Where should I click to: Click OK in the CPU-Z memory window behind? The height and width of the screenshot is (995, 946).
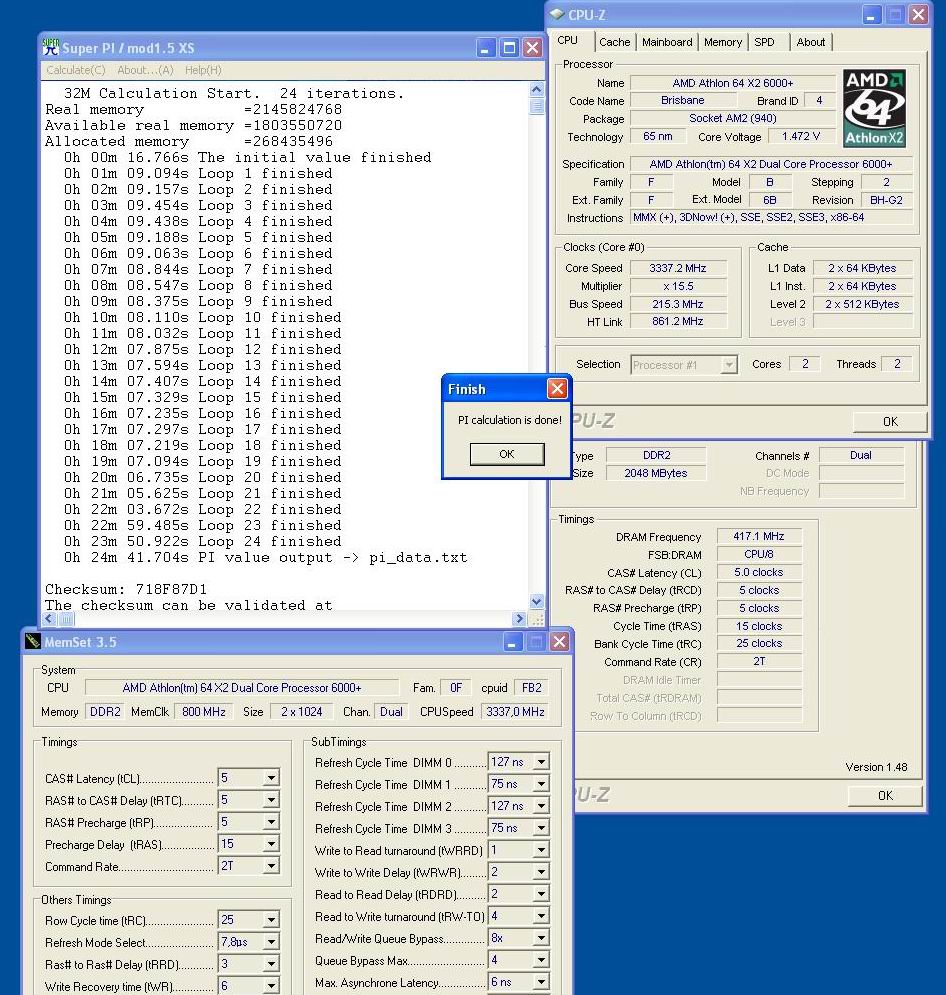[x=885, y=796]
